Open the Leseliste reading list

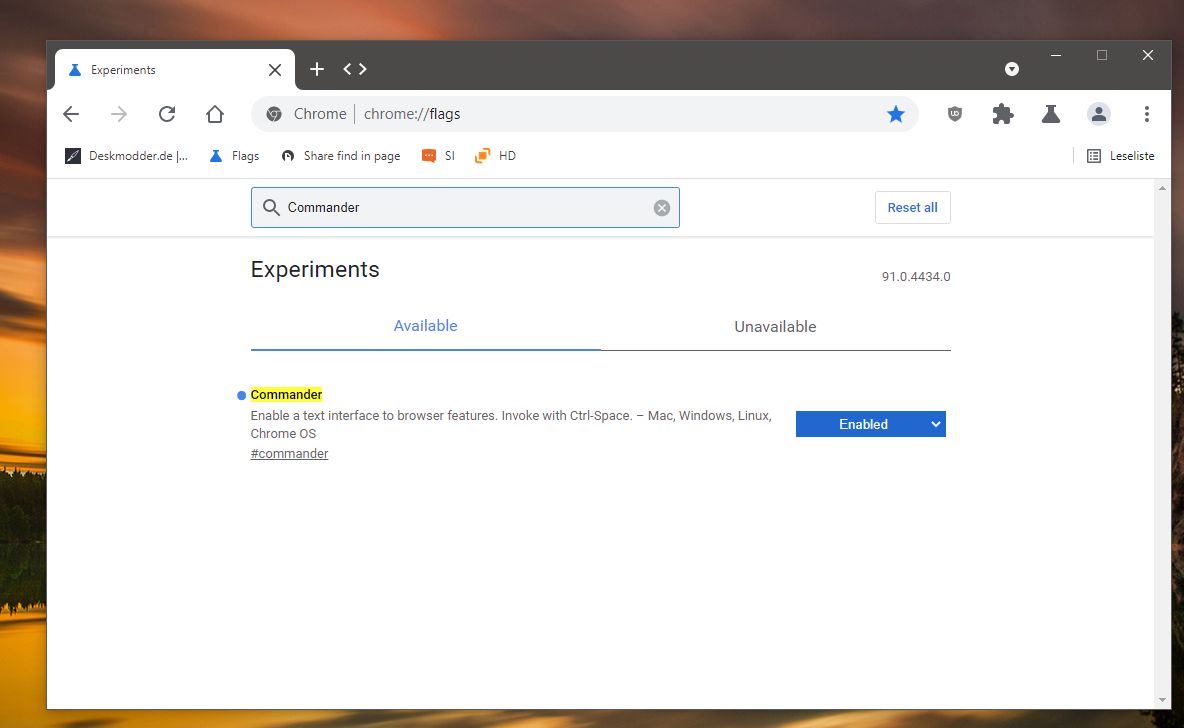[x=1121, y=156]
